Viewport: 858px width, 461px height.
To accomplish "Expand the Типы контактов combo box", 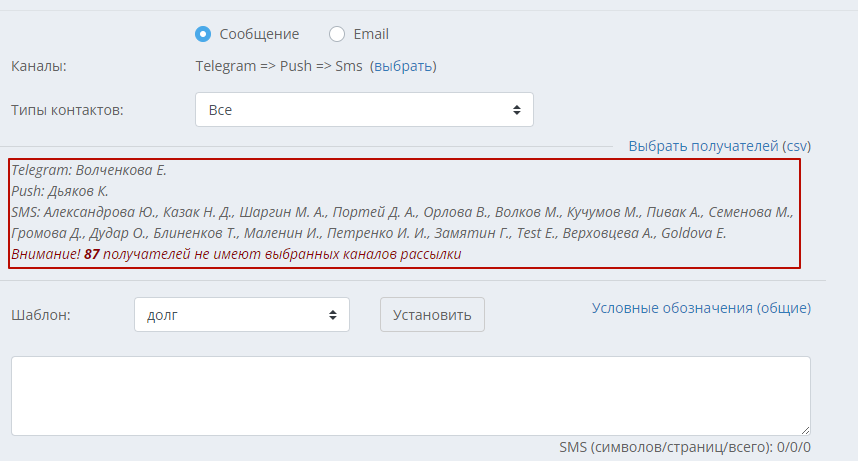I will point(364,110).
